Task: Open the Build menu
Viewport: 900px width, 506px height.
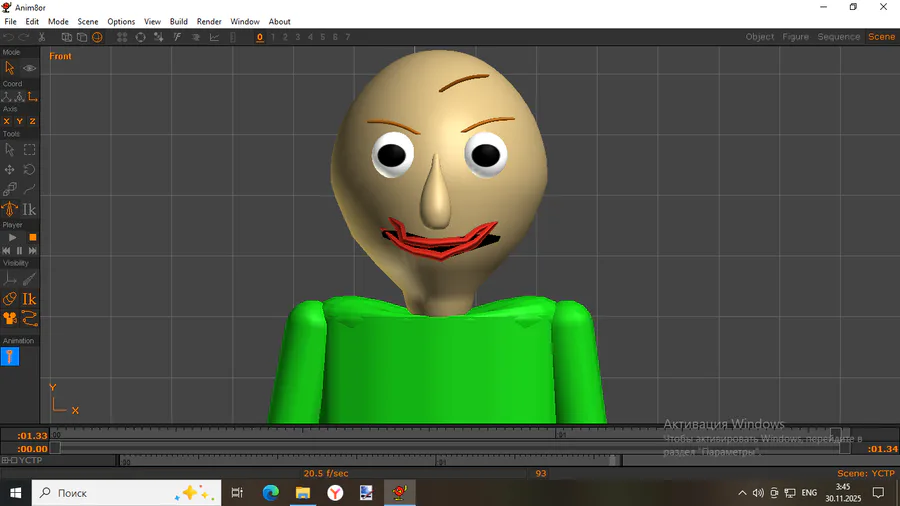Action: tap(179, 22)
